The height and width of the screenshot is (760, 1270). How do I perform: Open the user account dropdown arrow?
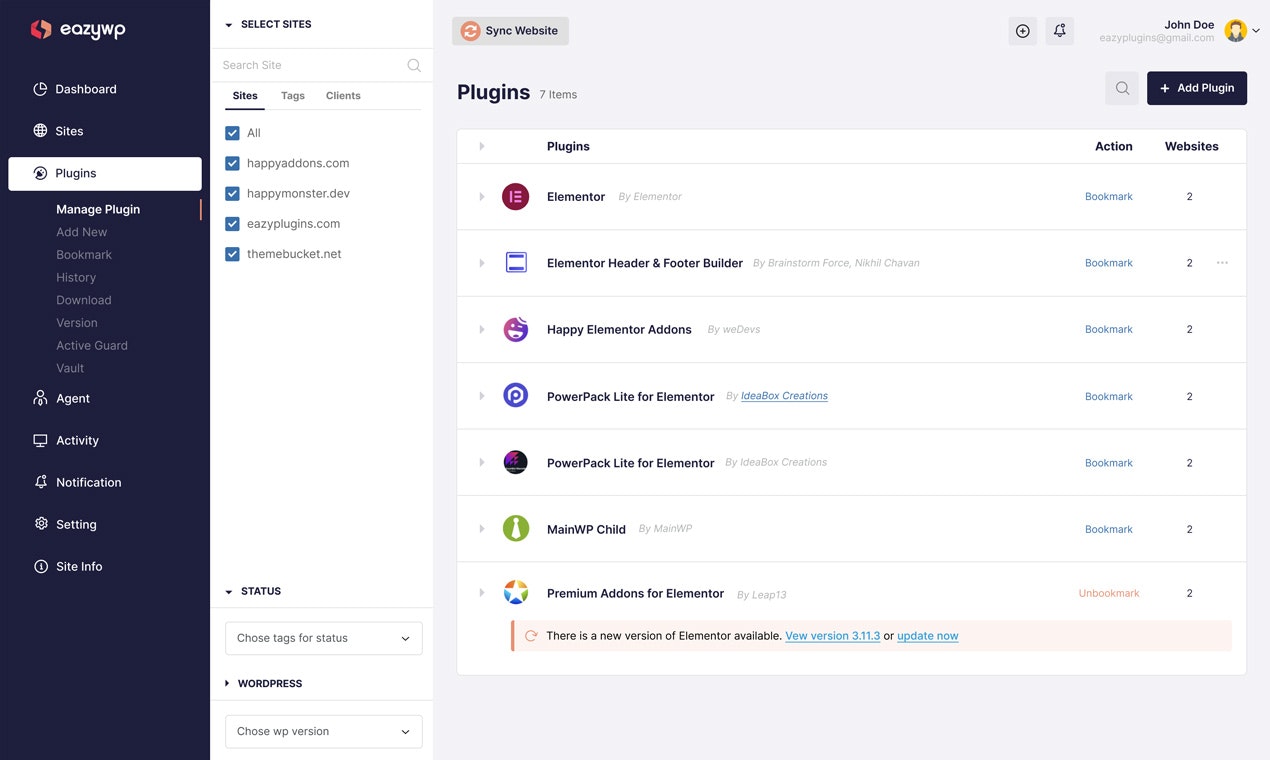click(x=1256, y=31)
